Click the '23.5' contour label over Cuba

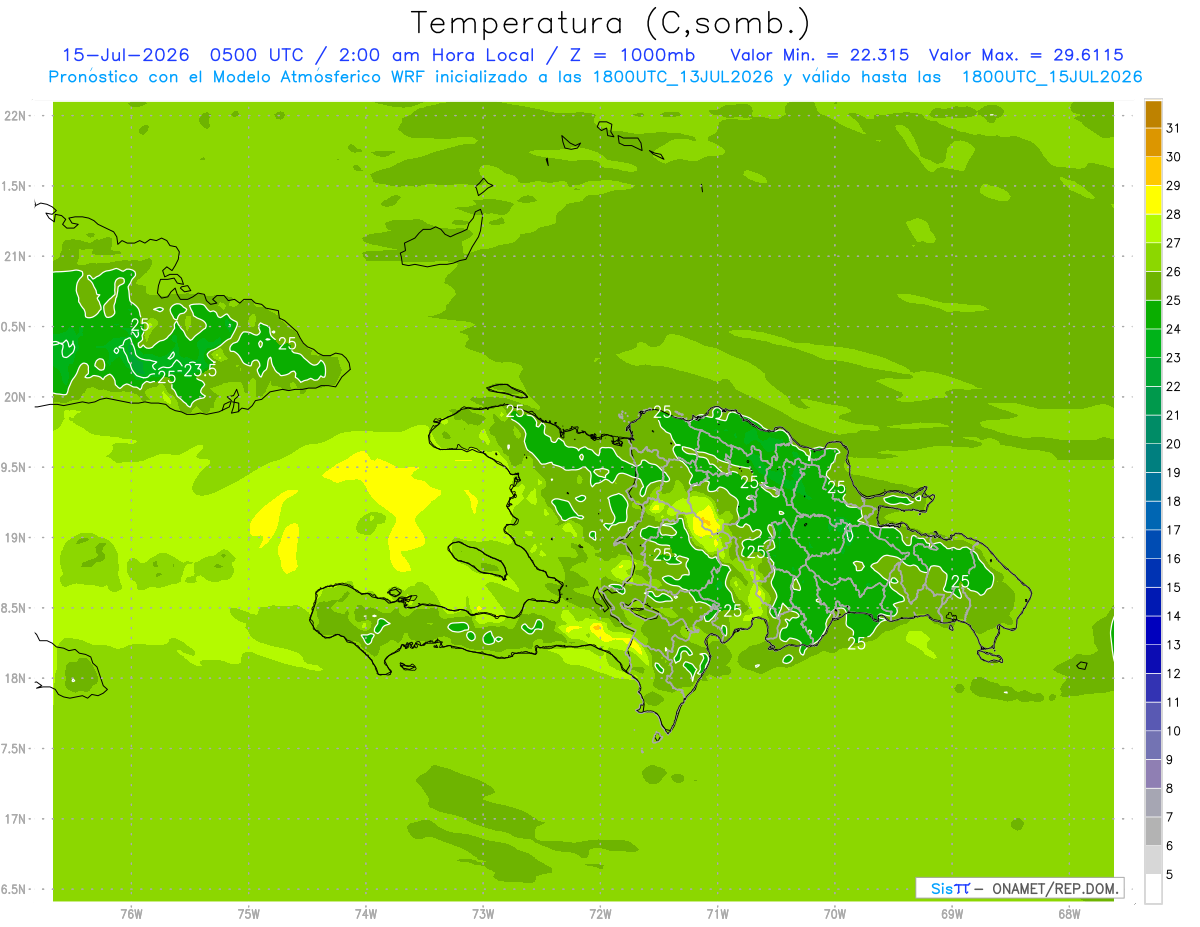[200, 371]
